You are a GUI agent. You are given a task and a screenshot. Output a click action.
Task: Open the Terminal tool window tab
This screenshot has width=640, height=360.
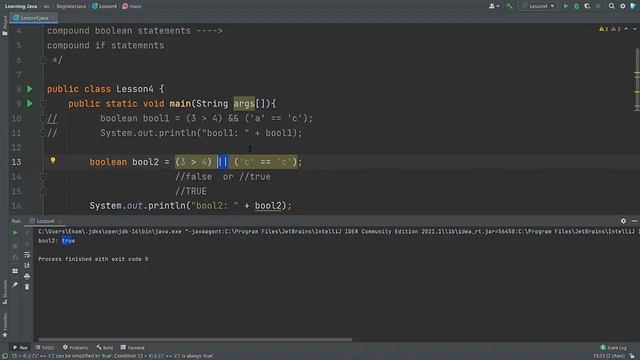tap(133, 348)
